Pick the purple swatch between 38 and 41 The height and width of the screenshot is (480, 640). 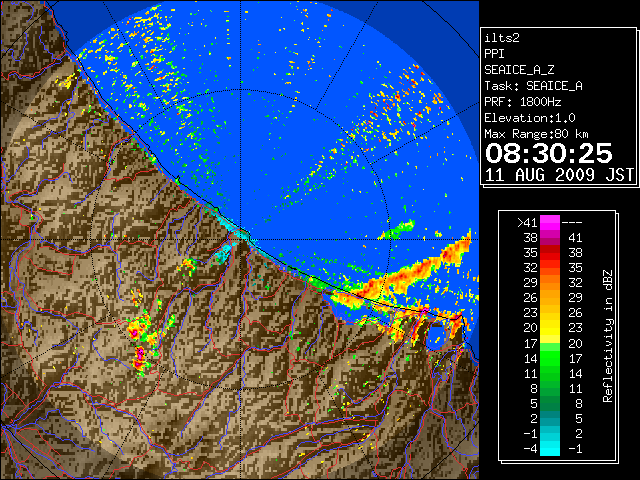click(550, 238)
